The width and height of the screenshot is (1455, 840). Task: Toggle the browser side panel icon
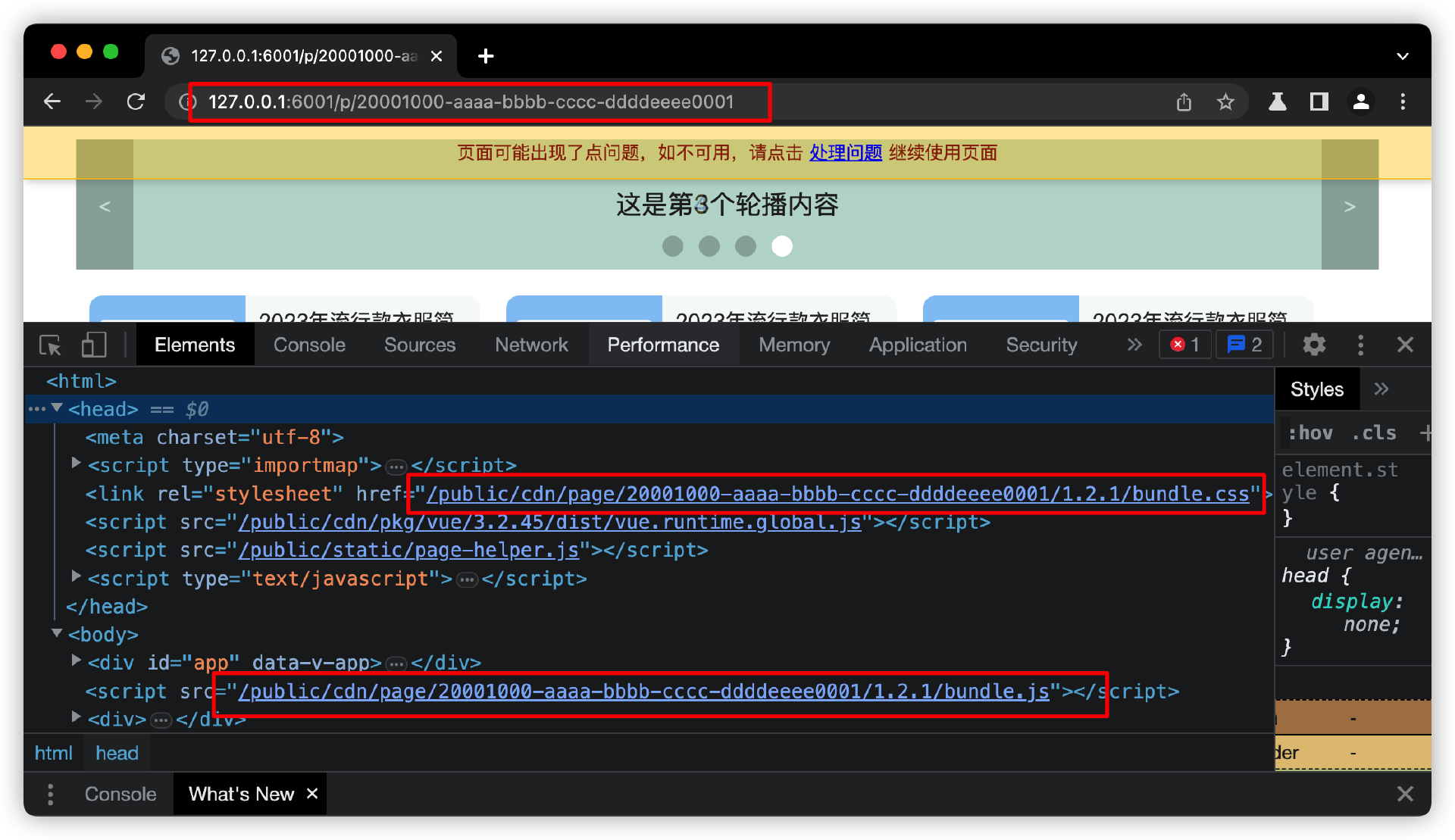pos(1319,101)
